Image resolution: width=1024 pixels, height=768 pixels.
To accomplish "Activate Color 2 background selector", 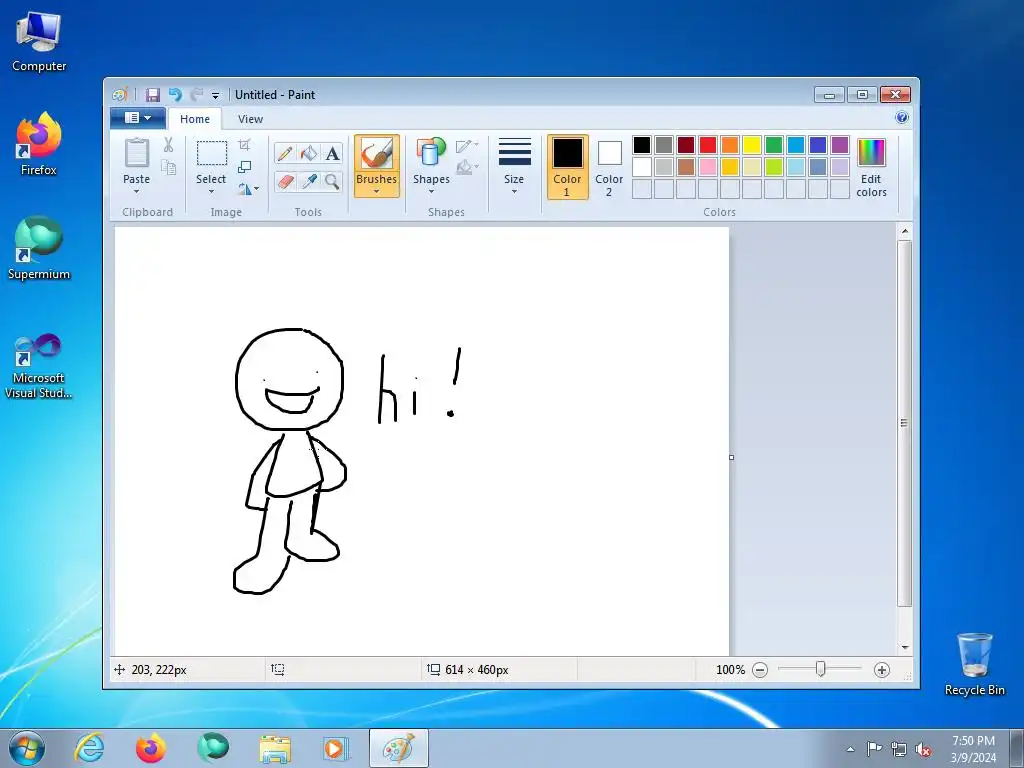I will [x=609, y=167].
